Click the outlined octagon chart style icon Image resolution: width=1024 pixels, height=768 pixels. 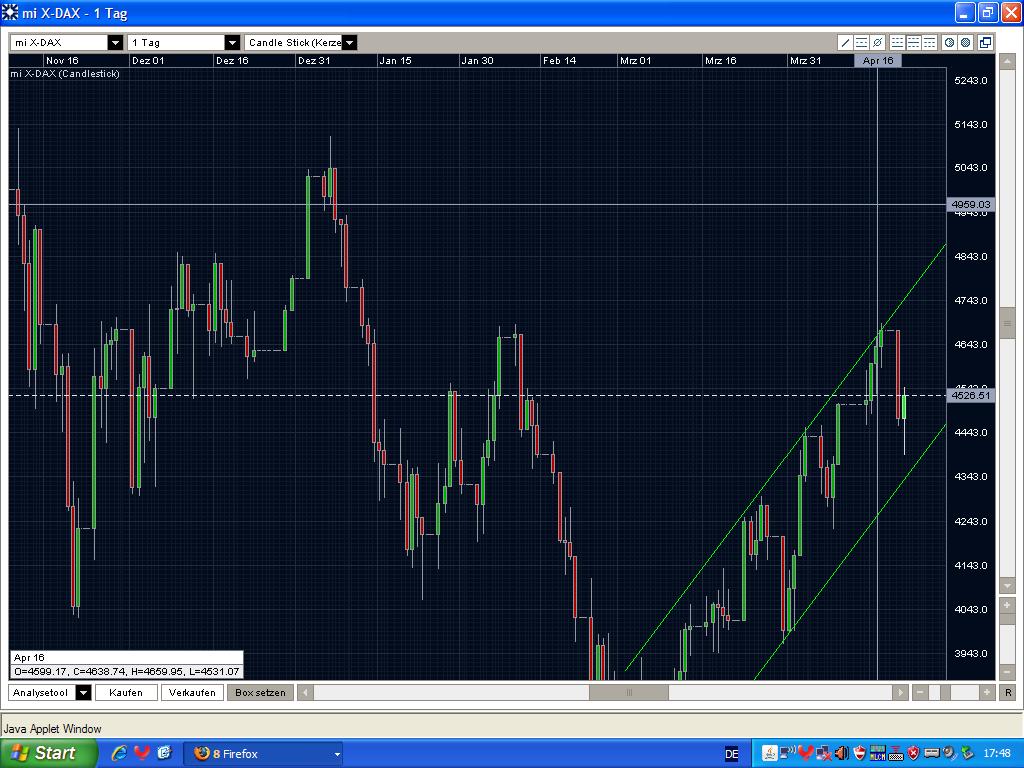(x=948, y=42)
